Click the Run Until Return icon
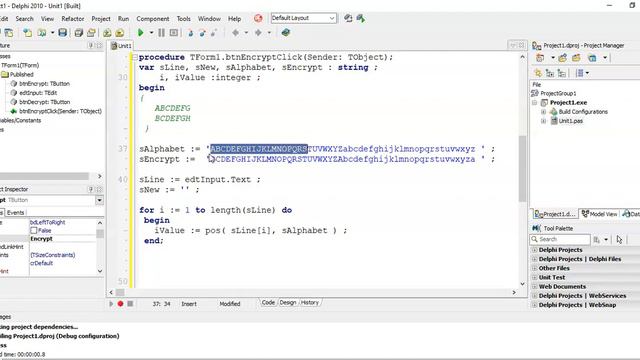Screen dimensions: 640x360 (214, 33)
